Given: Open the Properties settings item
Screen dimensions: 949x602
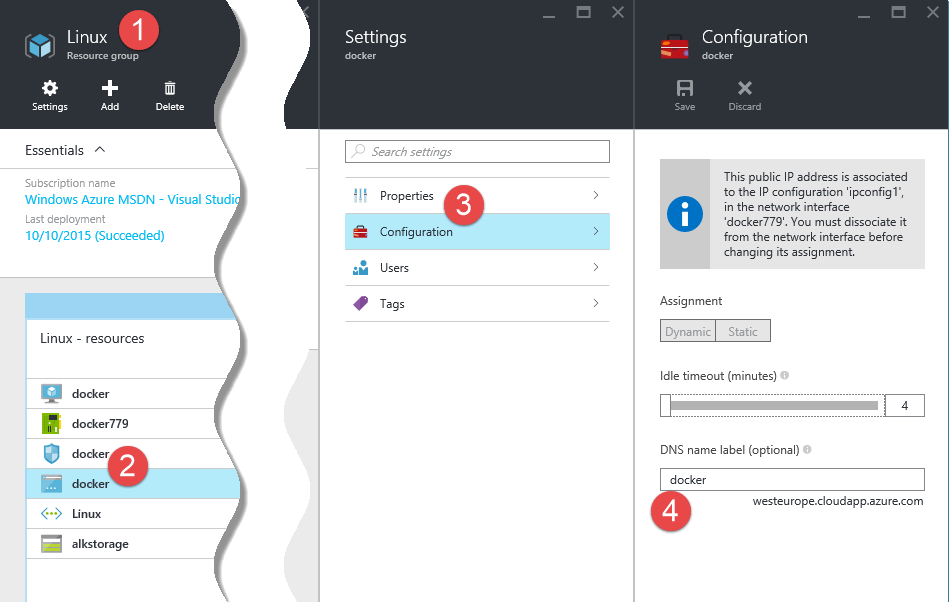Looking at the screenshot, I should (x=477, y=195).
